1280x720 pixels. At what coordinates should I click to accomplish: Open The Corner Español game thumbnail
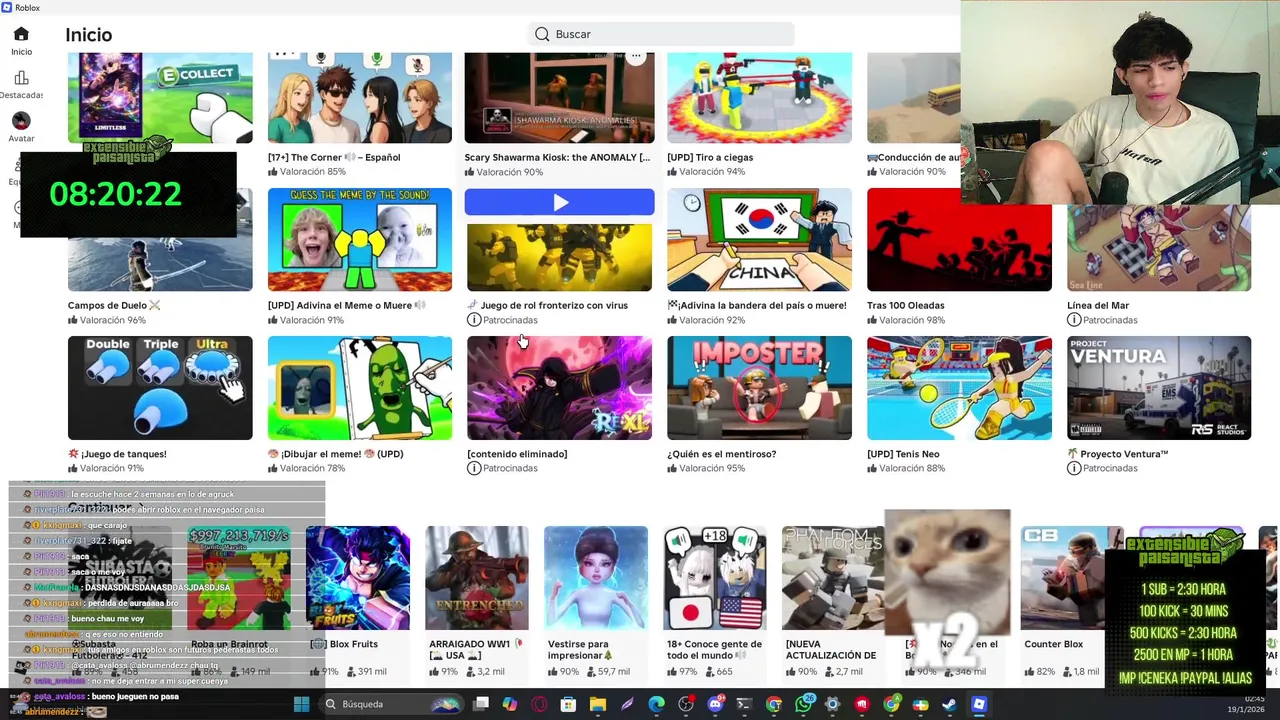pos(360,98)
